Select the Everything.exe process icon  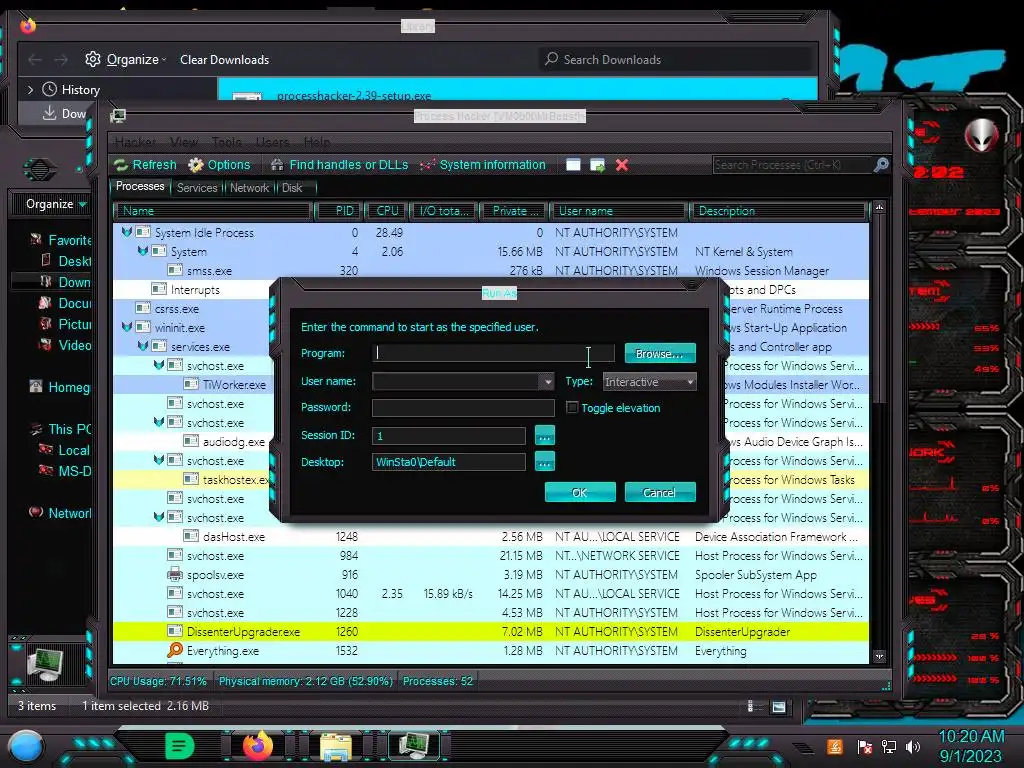tap(175, 650)
